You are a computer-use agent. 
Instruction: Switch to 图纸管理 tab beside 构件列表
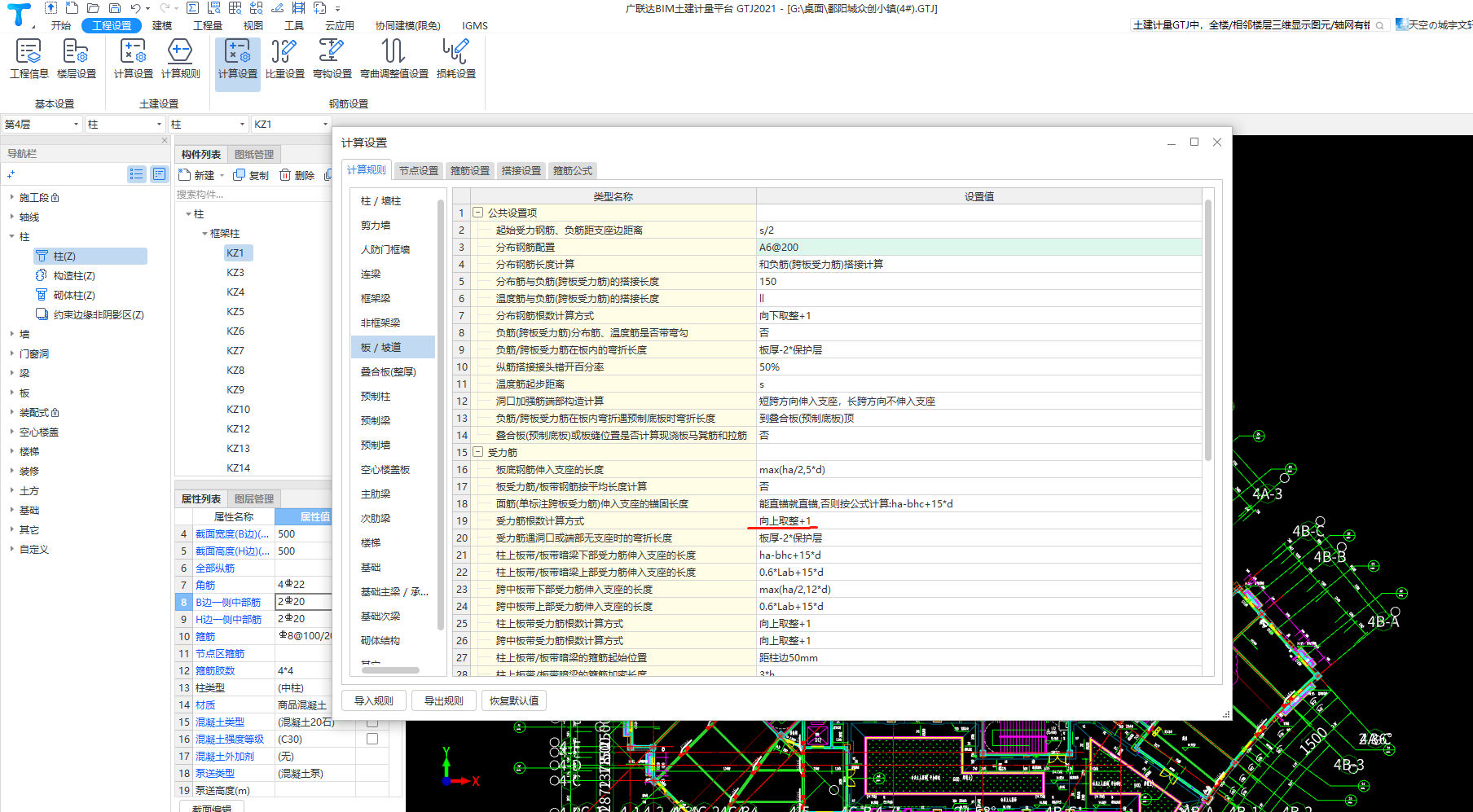(254, 154)
